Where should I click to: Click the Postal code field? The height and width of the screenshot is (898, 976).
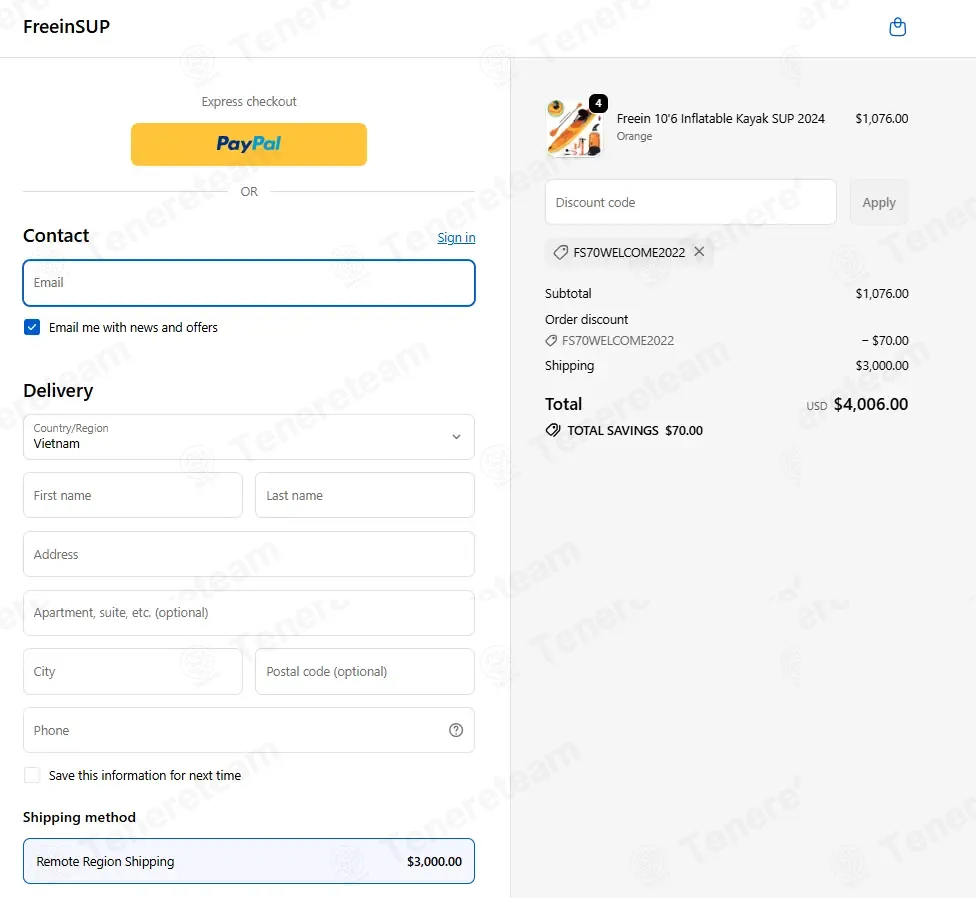(x=365, y=671)
